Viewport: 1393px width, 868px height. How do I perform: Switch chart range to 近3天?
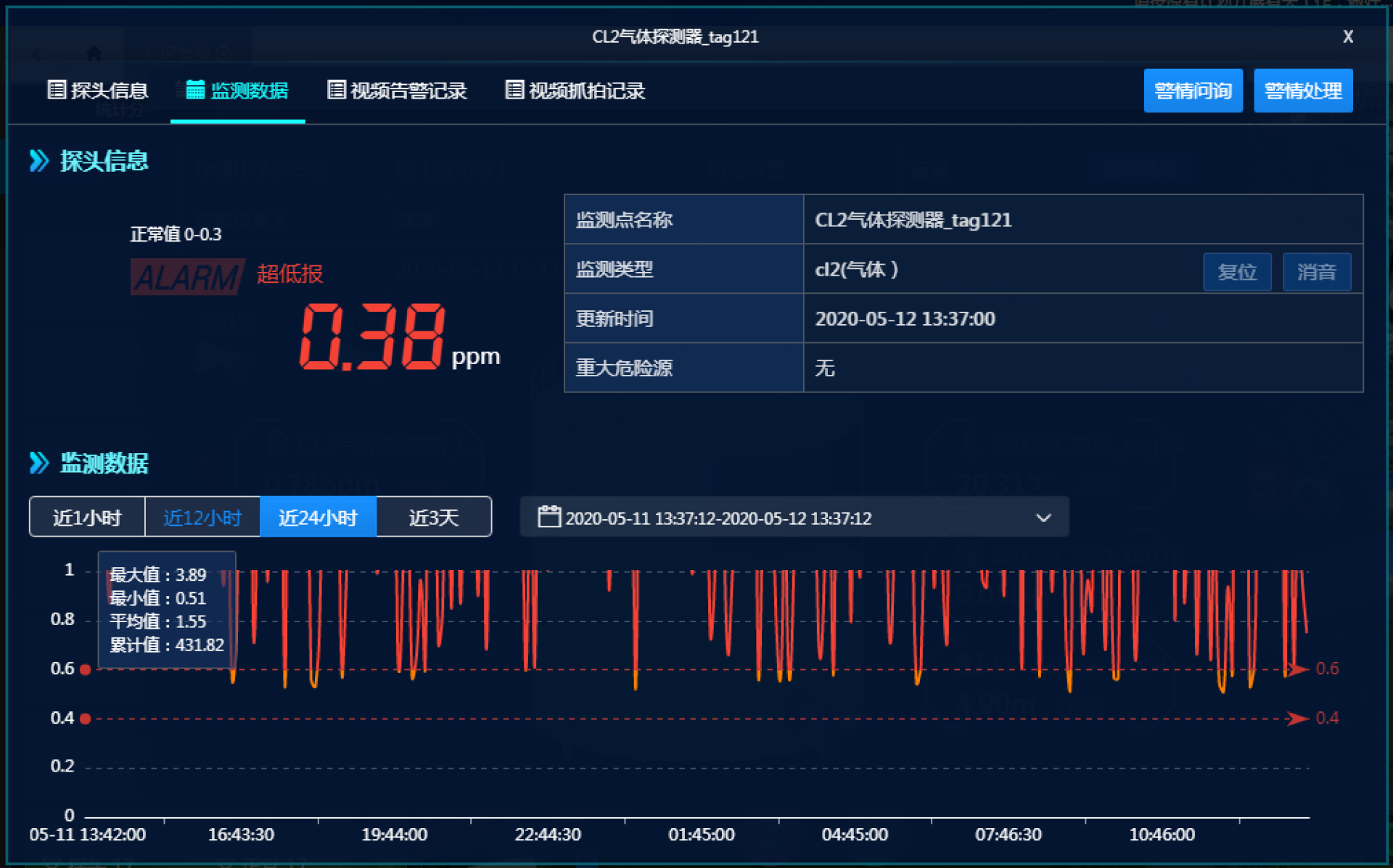point(434,517)
